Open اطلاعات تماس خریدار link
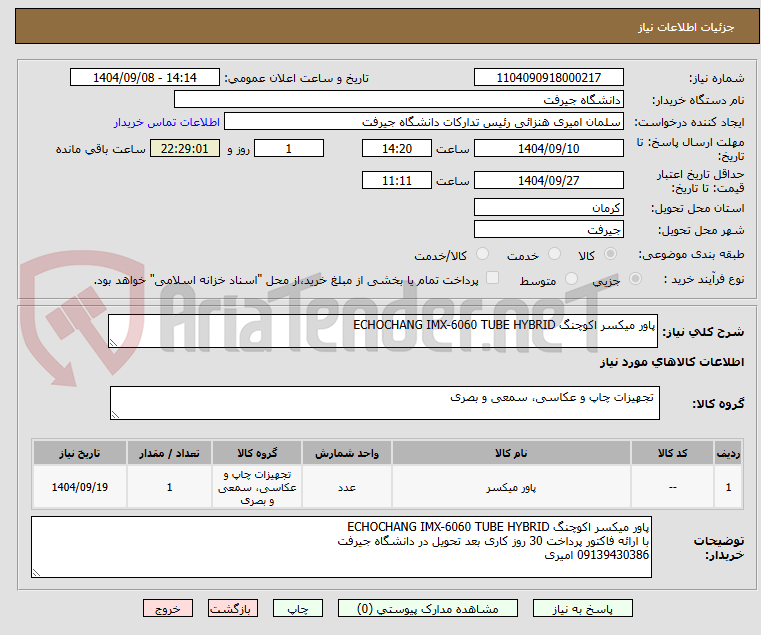This screenshot has width=761, height=635. pos(167,122)
